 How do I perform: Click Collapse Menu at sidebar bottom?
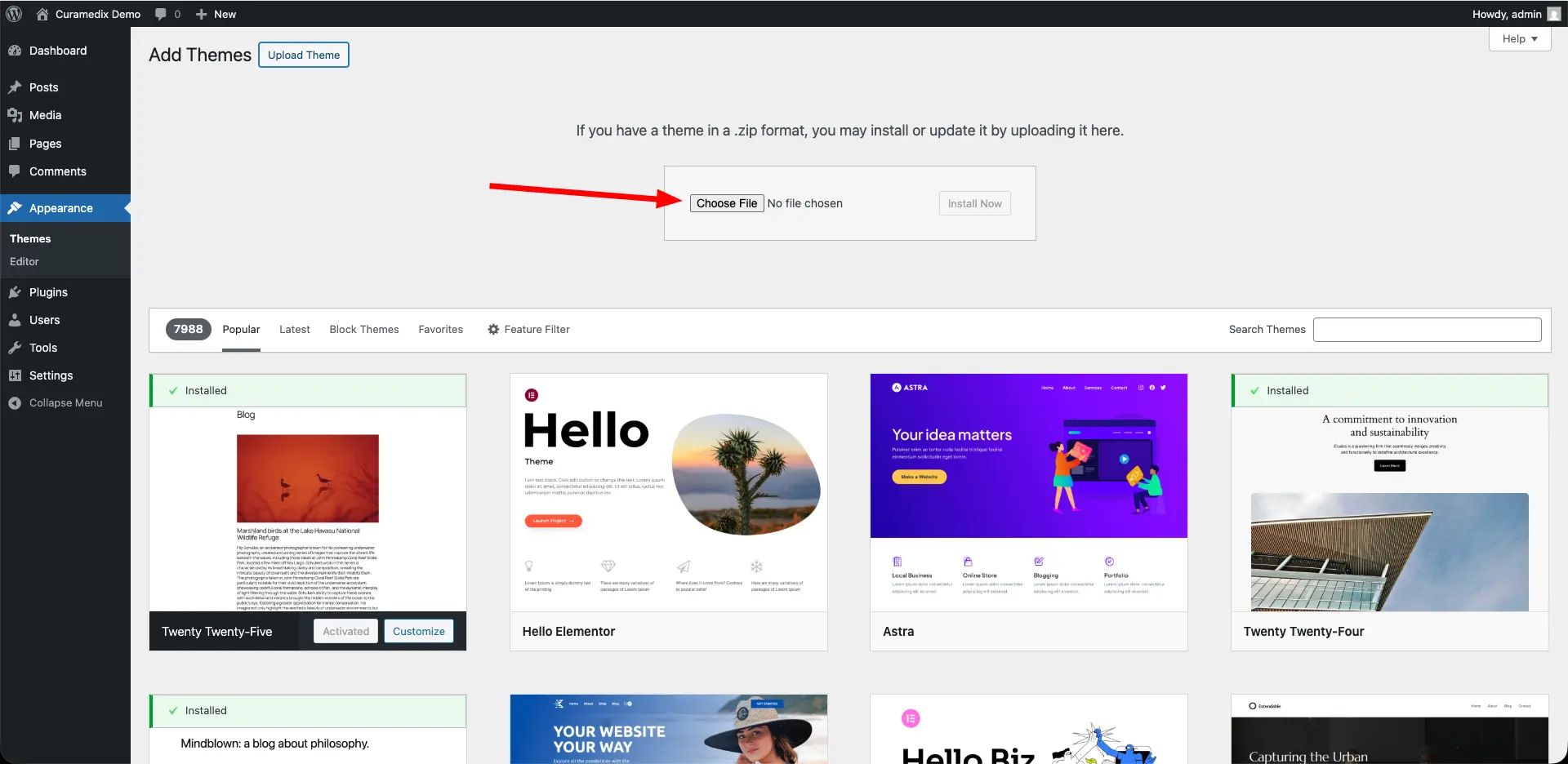tap(57, 402)
